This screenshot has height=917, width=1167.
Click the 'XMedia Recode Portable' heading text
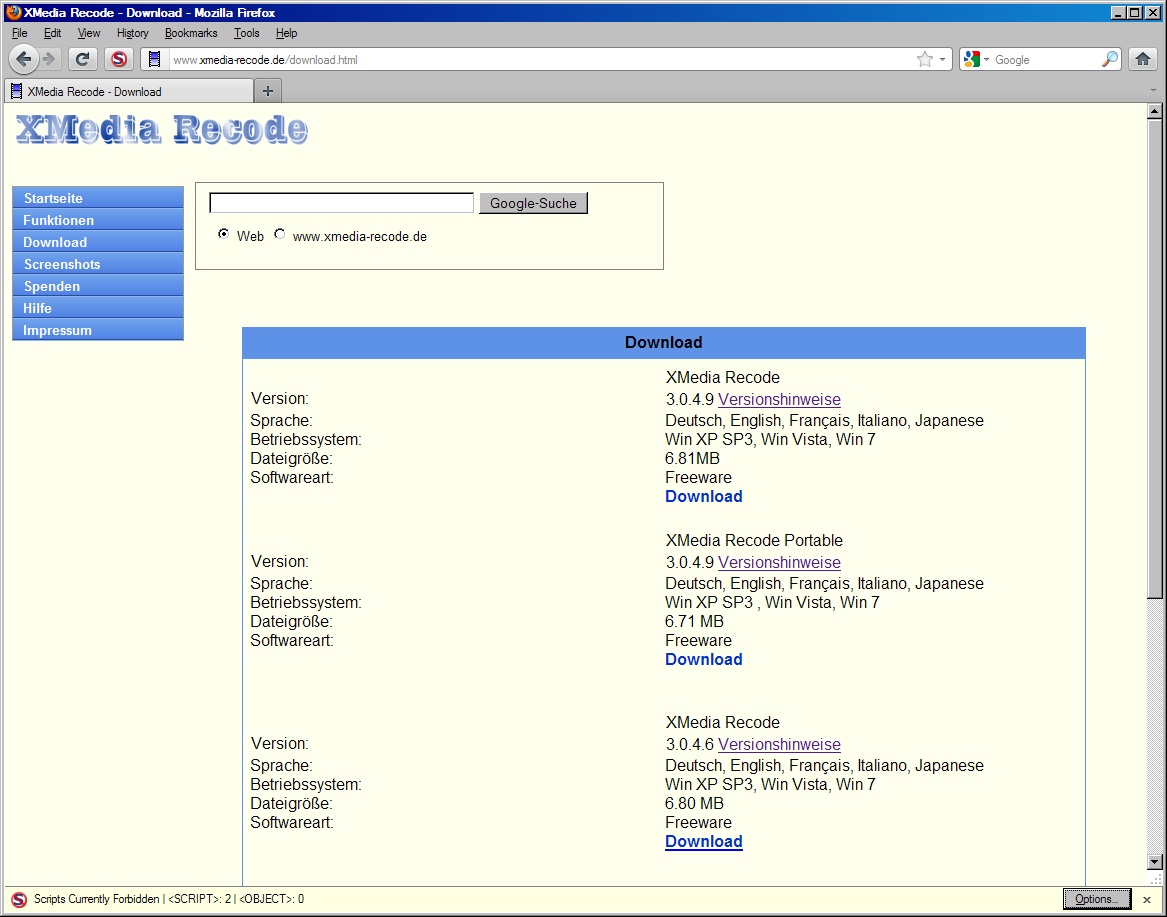754,540
